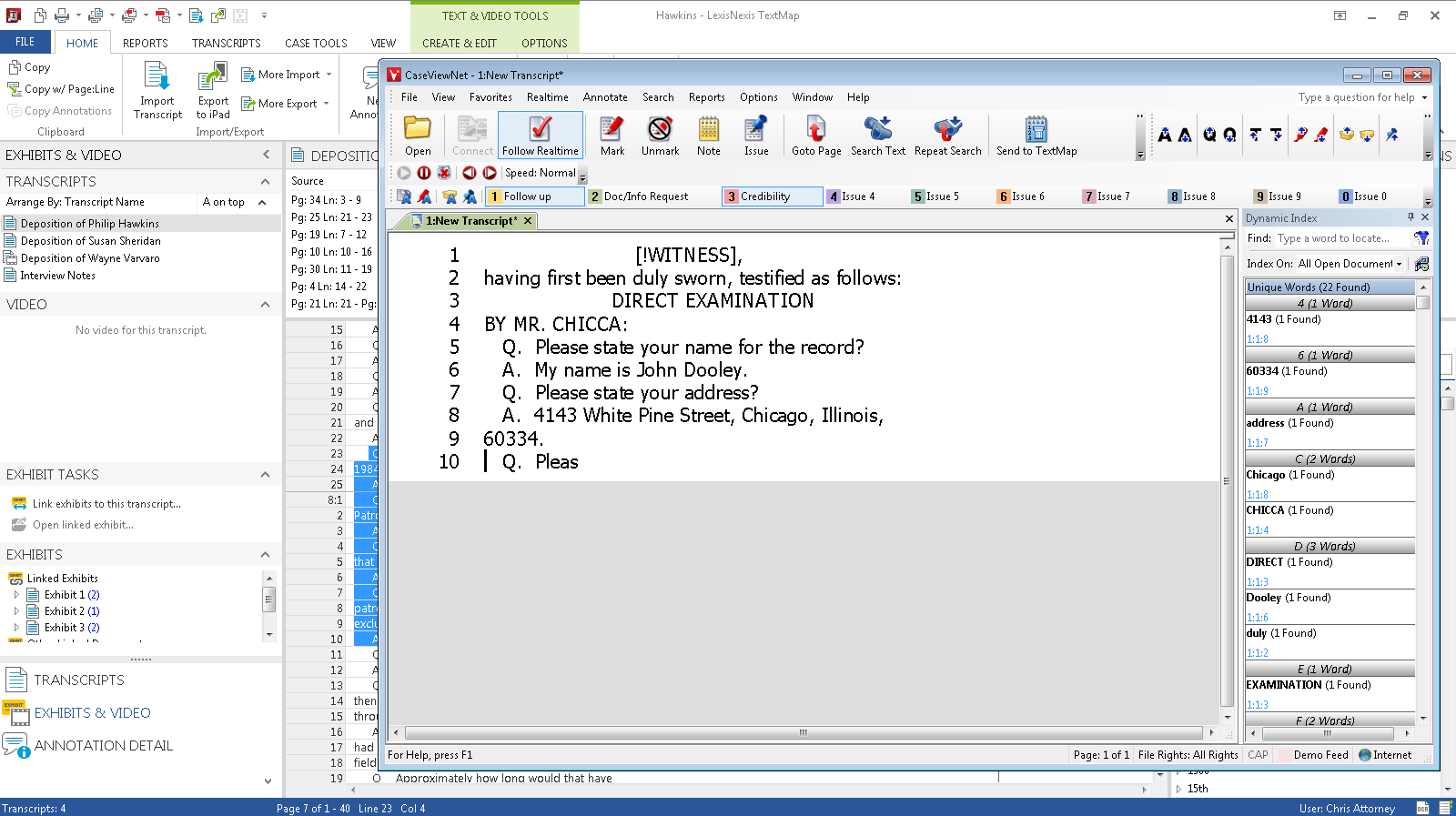Click Copy w/ Page:Line button
Image resolution: width=1456 pixels, height=816 pixels.
[x=61, y=89]
